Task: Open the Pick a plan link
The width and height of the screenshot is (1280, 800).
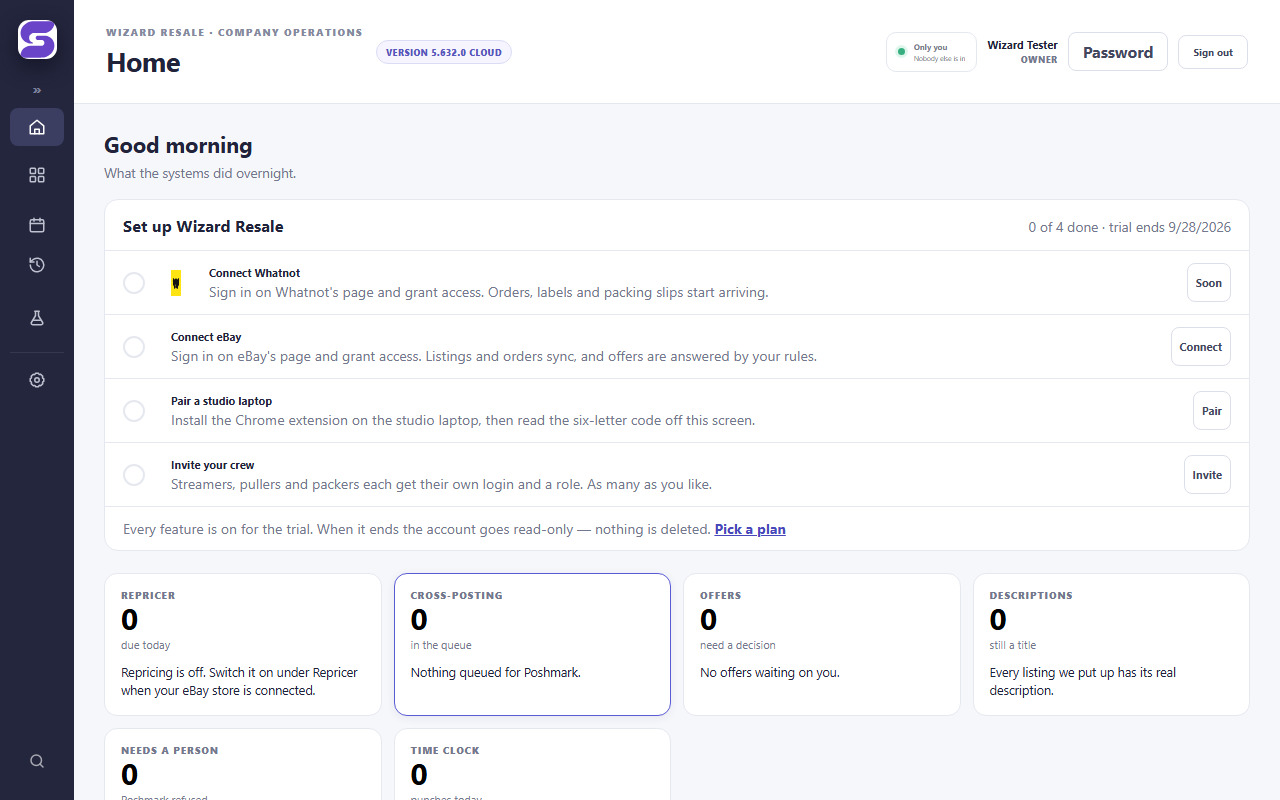Action: coord(750,529)
